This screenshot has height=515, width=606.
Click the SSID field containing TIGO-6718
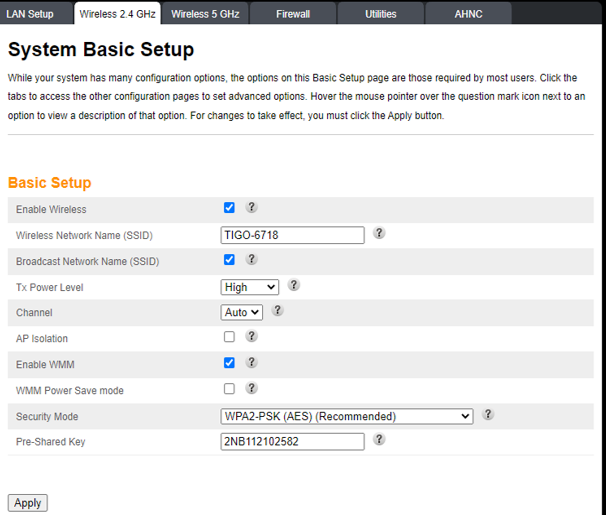coord(293,235)
